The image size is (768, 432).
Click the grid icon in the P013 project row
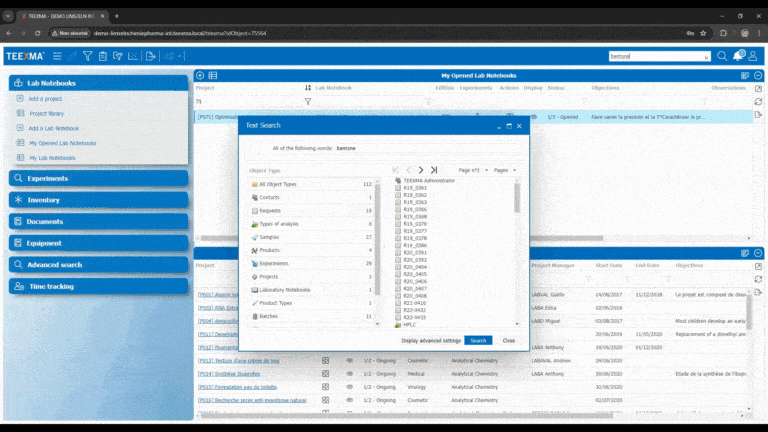pos(325,360)
